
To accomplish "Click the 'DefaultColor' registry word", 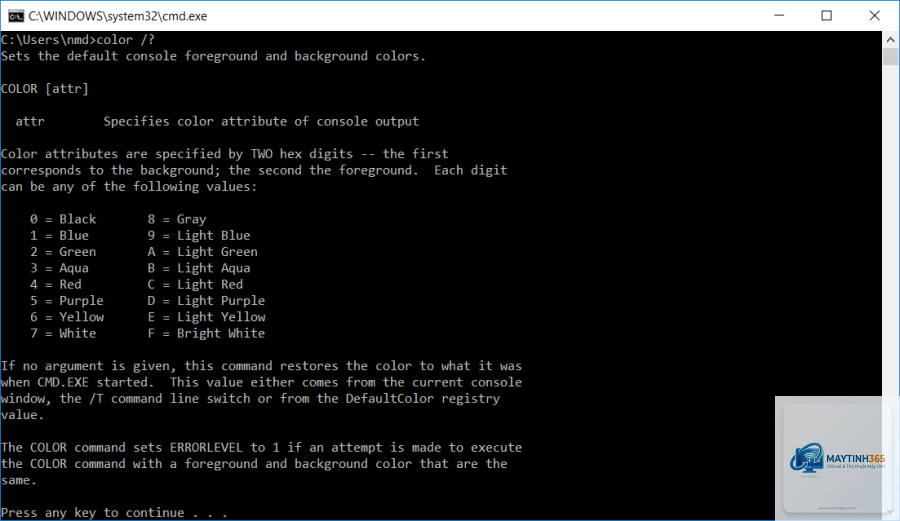I will pos(390,399).
